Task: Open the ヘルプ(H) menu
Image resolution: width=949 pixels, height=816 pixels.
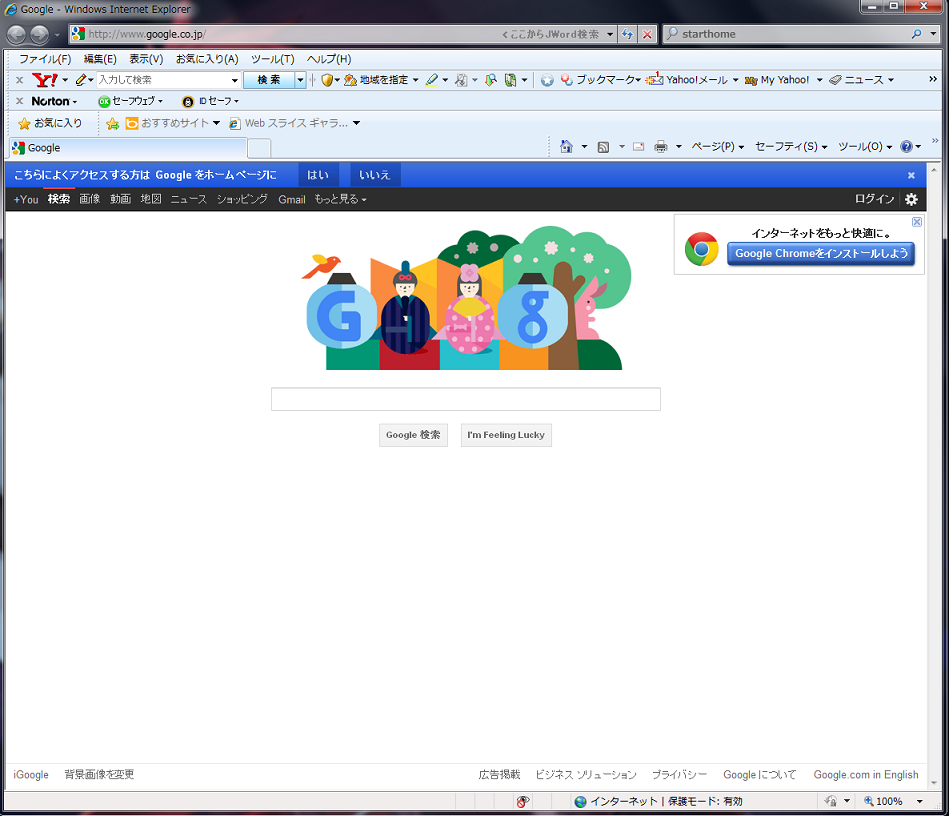Action: coord(329,59)
